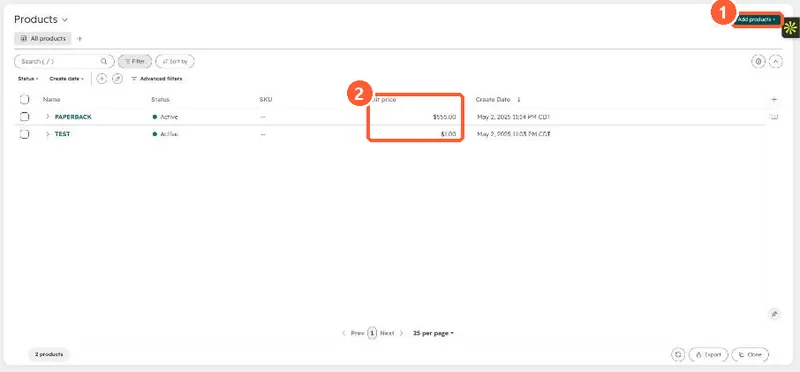The width and height of the screenshot is (800, 372).
Task: Click the 2 products count badge
Action: point(49,354)
